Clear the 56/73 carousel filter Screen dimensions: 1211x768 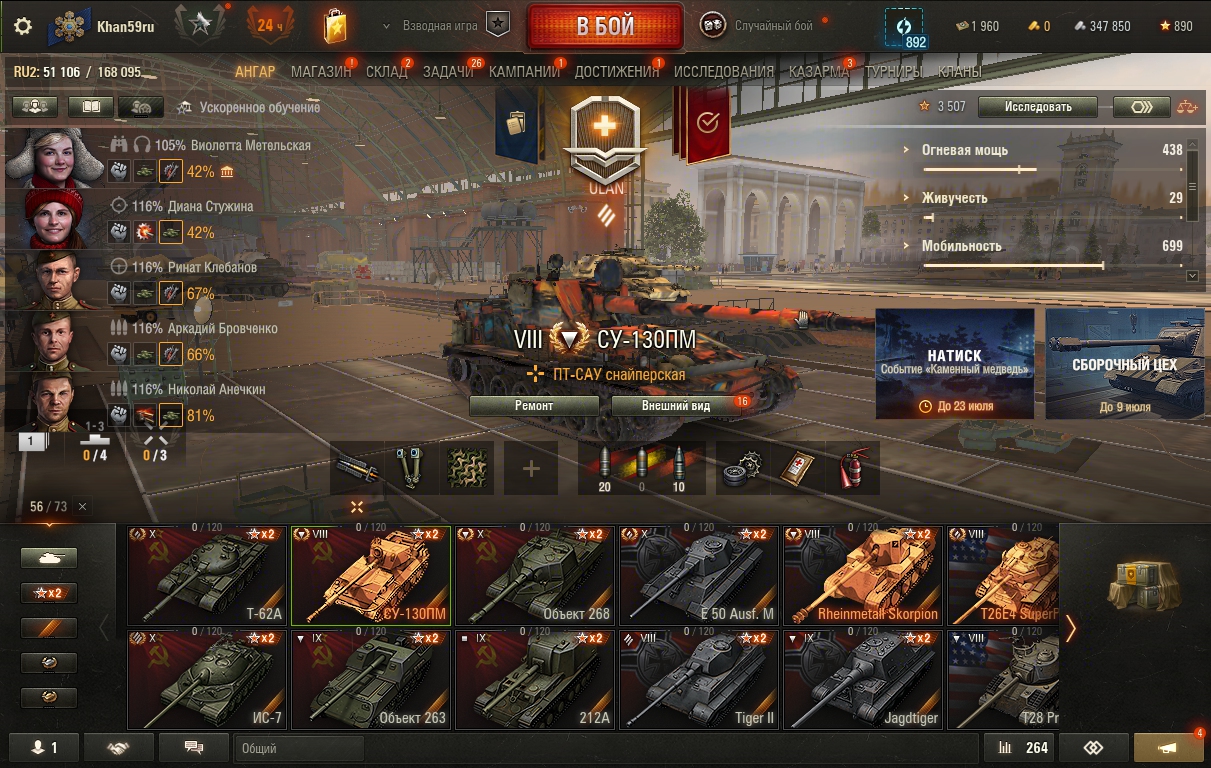82,507
